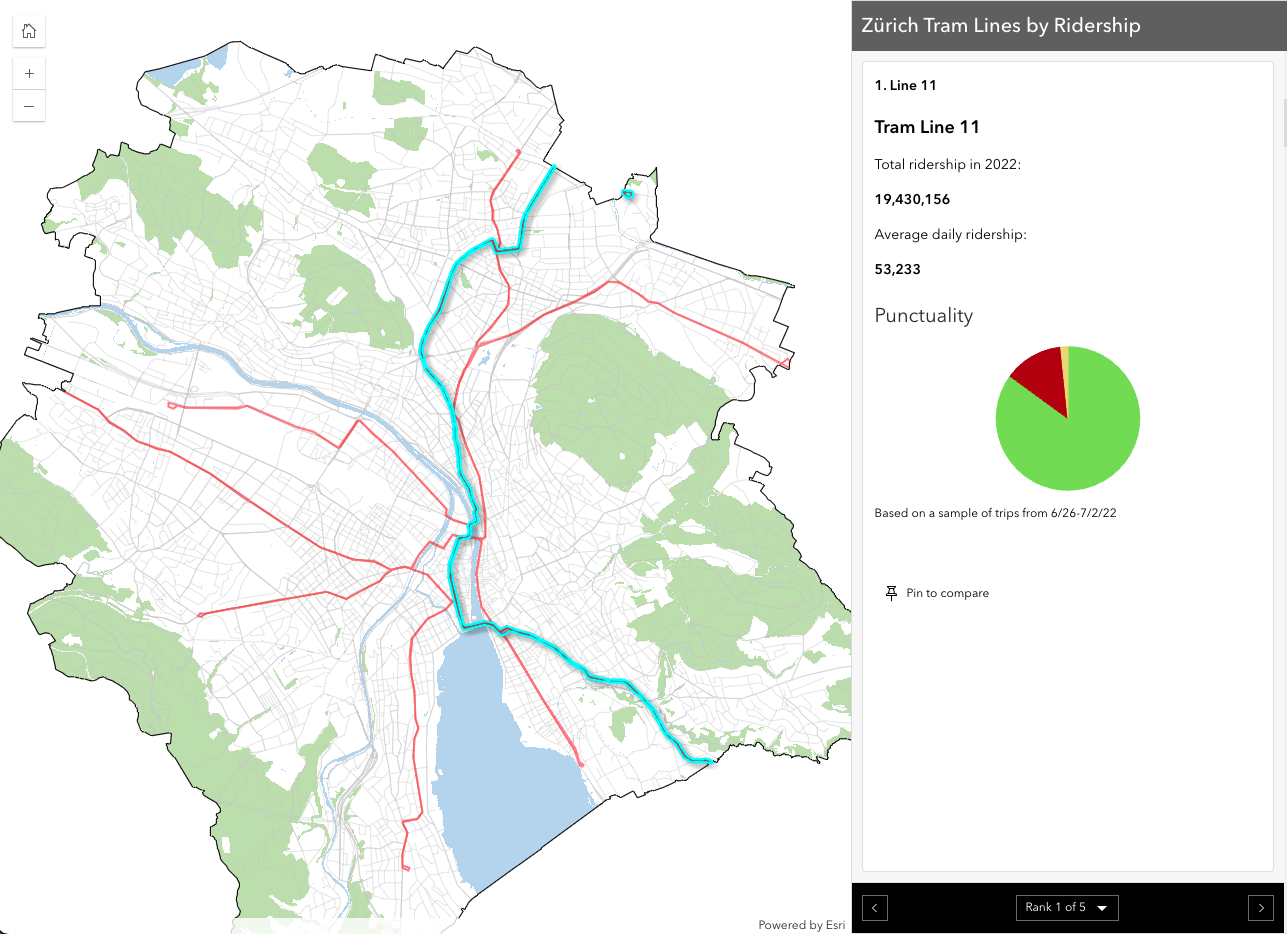This screenshot has width=1287, height=934.
Task: Click the "1. Line 11" popup title
Action: point(905,85)
